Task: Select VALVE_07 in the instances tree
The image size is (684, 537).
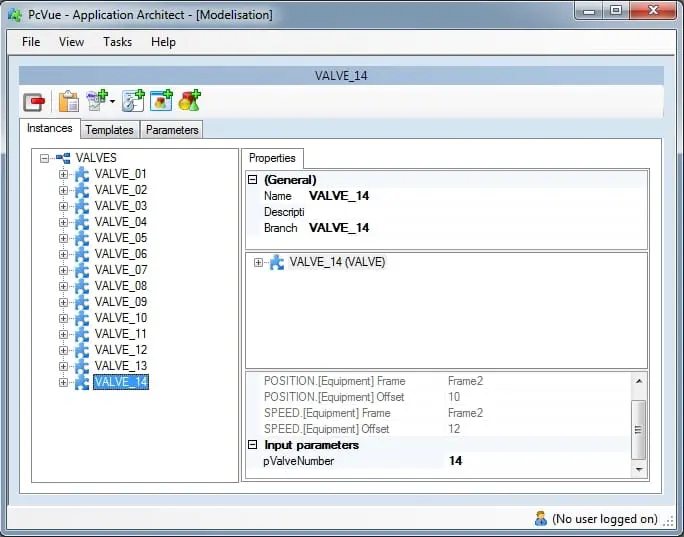Action: pyautogui.click(x=120, y=270)
